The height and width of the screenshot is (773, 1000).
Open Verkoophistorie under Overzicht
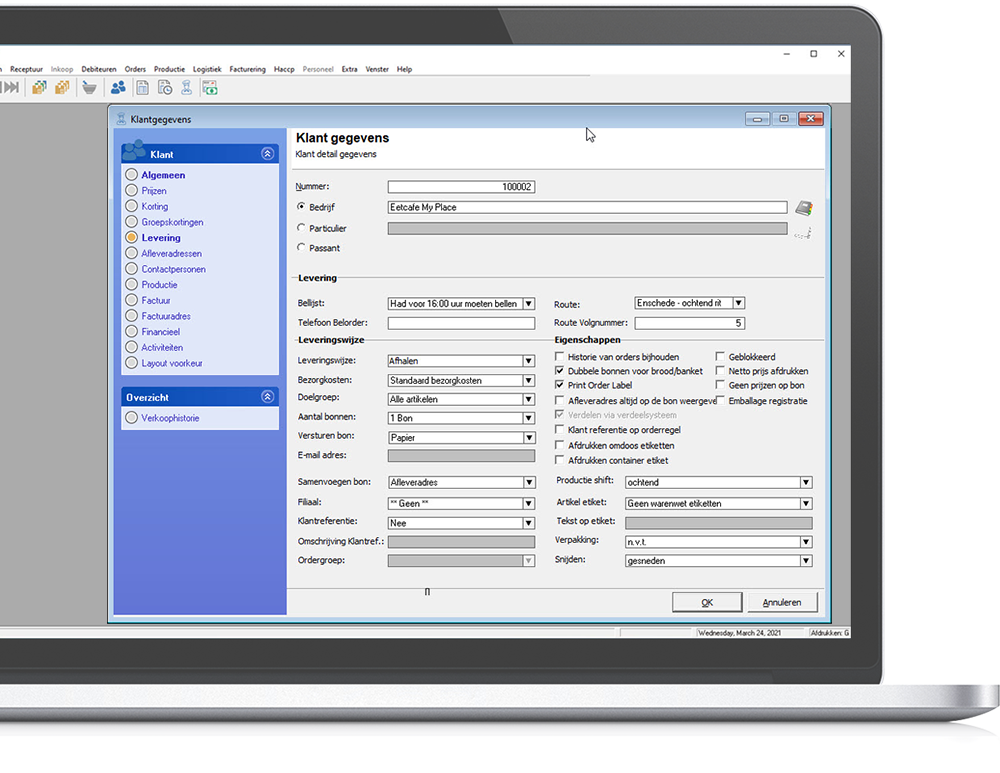tap(170, 418)
